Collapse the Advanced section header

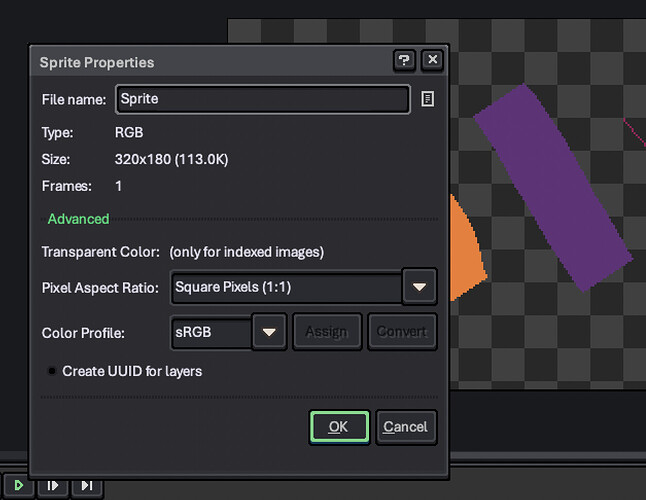tap(79, 219)
